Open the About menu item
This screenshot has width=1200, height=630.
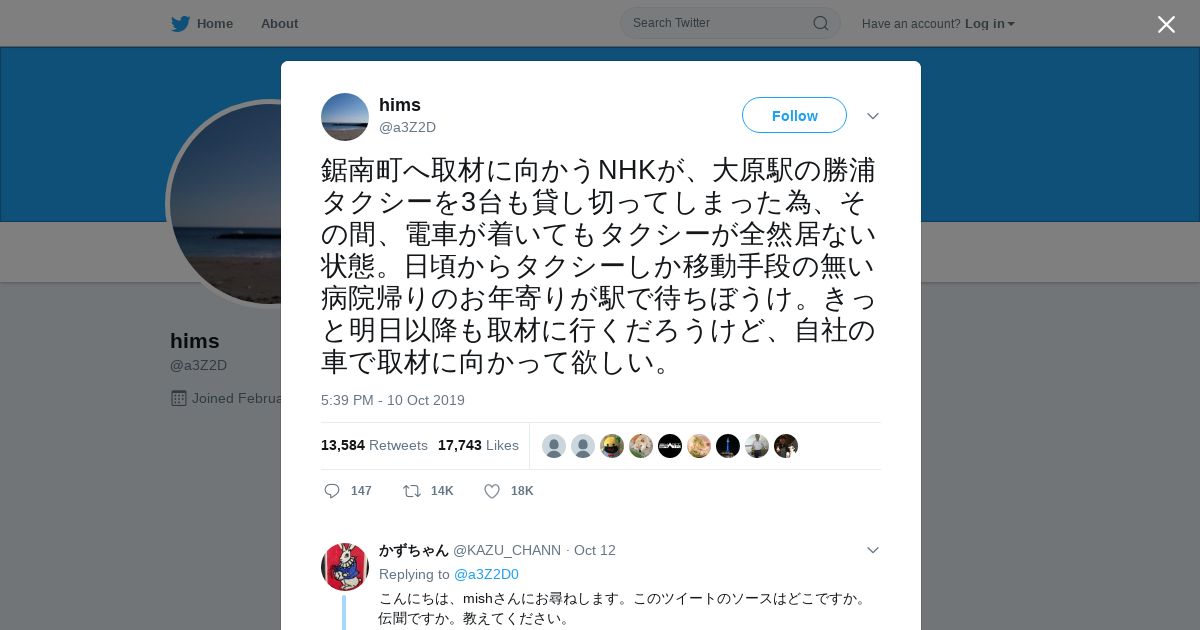coord(279,24)
